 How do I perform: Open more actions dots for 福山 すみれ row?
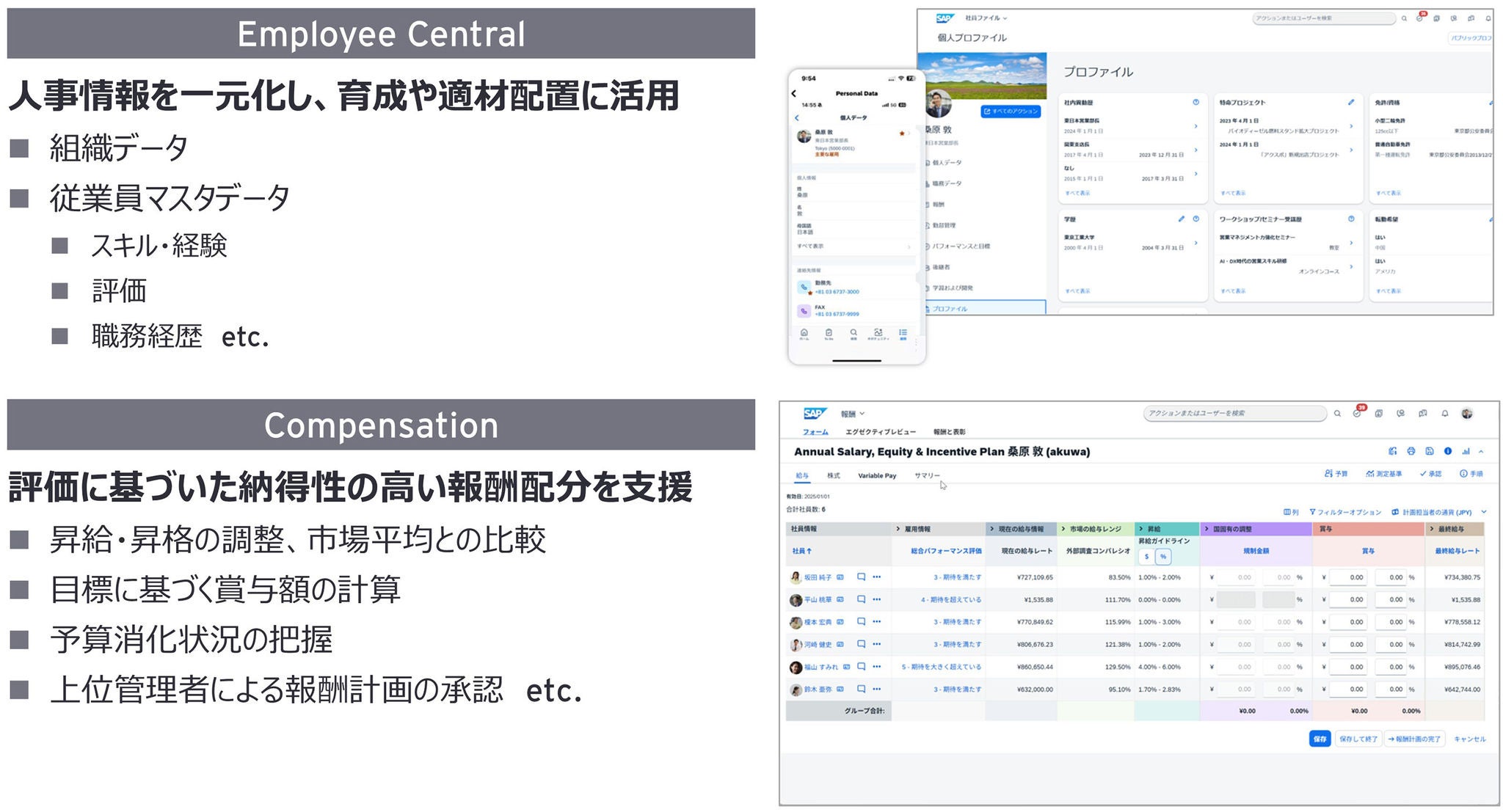(876, 667)
